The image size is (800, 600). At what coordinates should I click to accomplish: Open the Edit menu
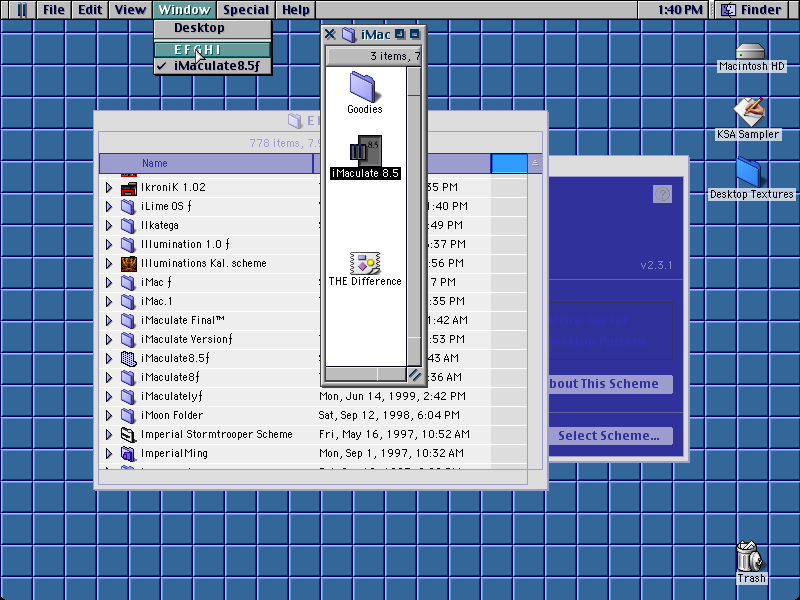pos(90,10)
